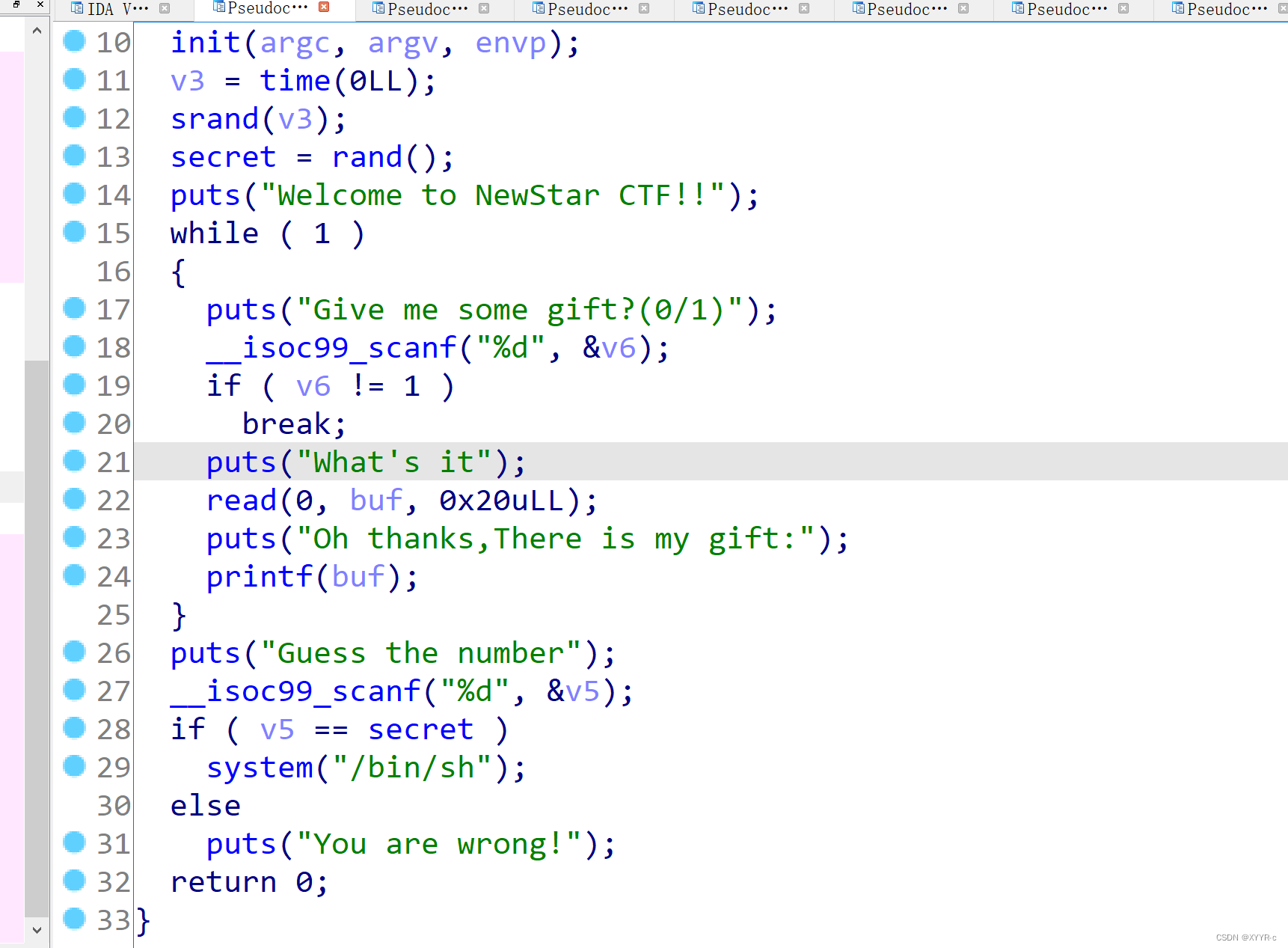Select the printf call on line 24
The height and width of the screenshot is (948, 1288).
click(260, 577)
